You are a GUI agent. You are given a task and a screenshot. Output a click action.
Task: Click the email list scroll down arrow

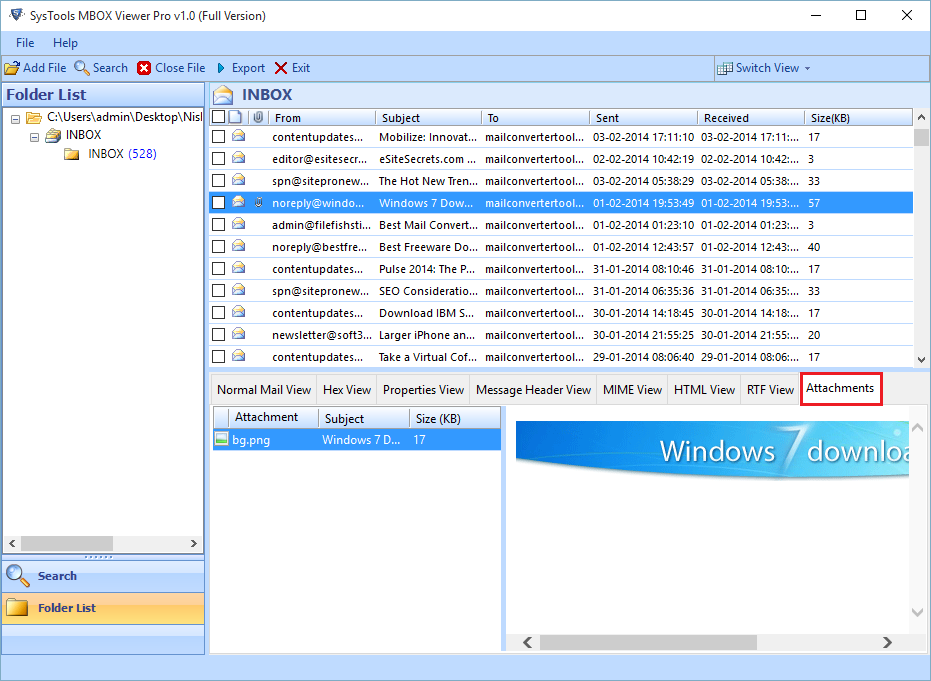[921, 359]
